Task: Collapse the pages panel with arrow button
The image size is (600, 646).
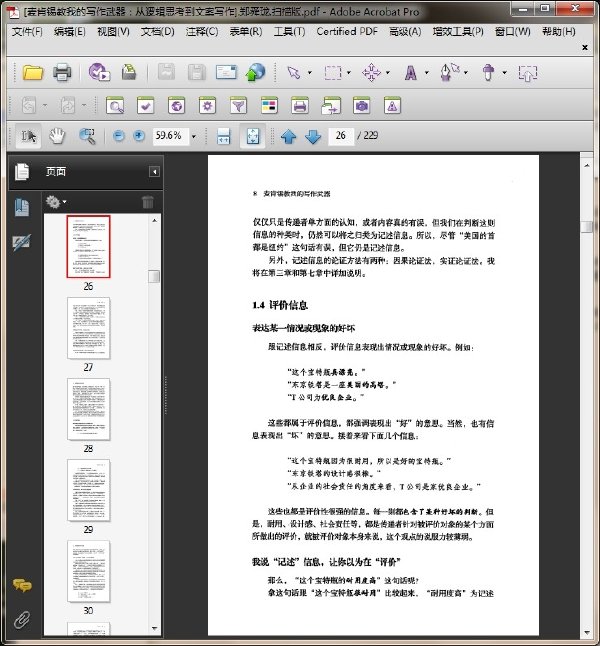Action: point(155,171)
